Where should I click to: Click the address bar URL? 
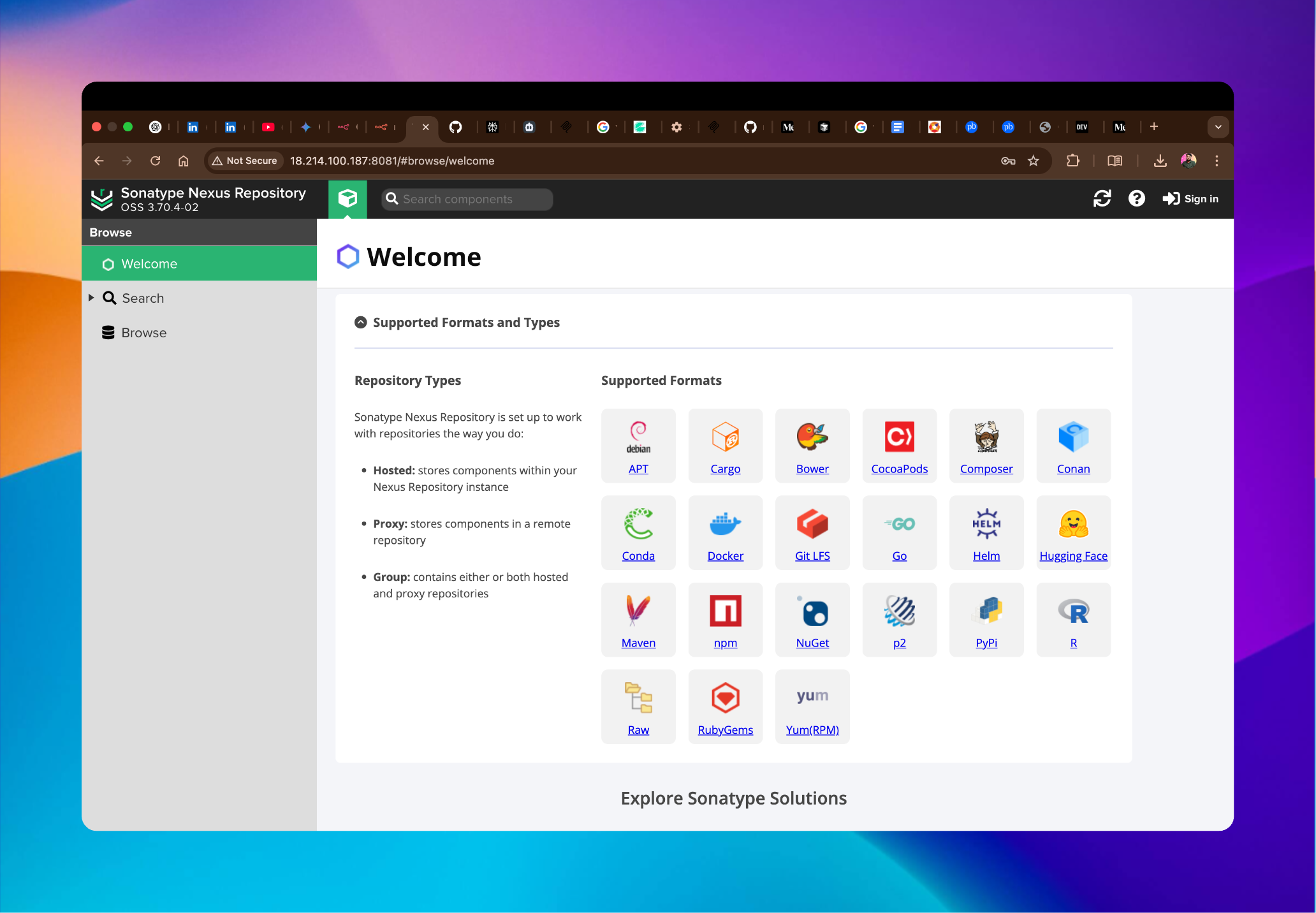pyautogui.click(x=392, y=161)
